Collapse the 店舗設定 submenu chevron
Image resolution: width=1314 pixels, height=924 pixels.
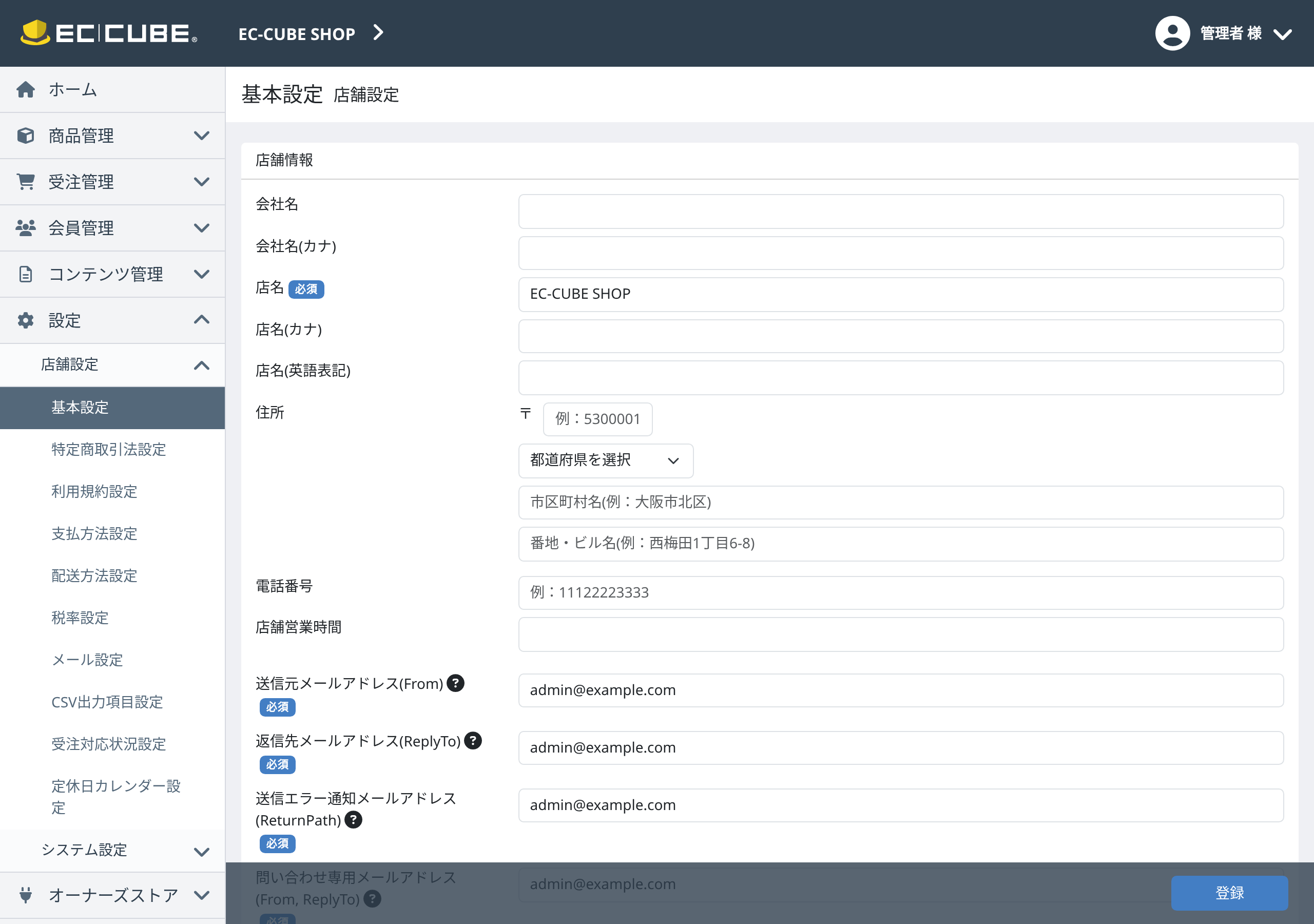201,365
